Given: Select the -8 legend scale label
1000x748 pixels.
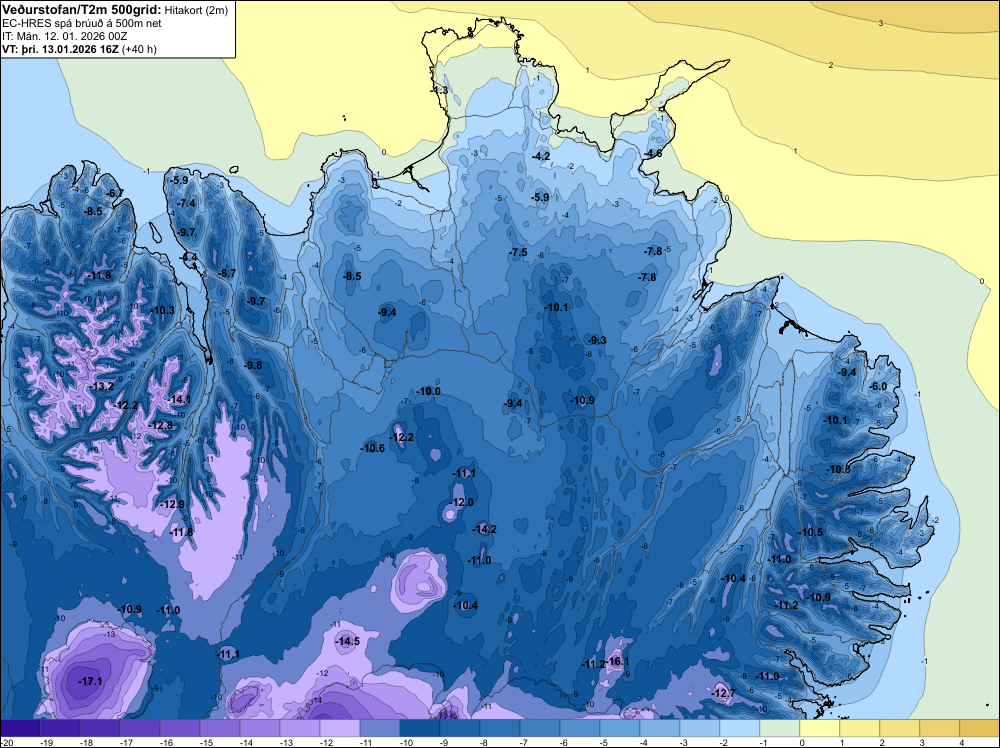Looking at the screenshot, I should click(x=485, y=742).
